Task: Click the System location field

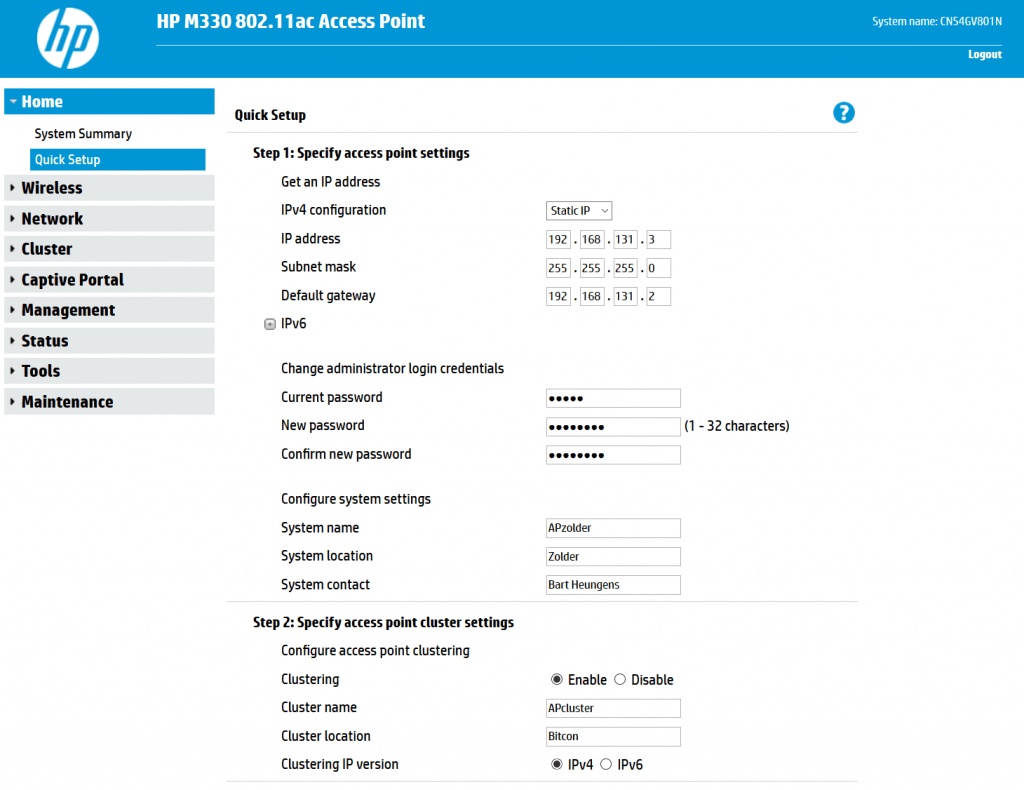Action: click(x=613, y=557)
